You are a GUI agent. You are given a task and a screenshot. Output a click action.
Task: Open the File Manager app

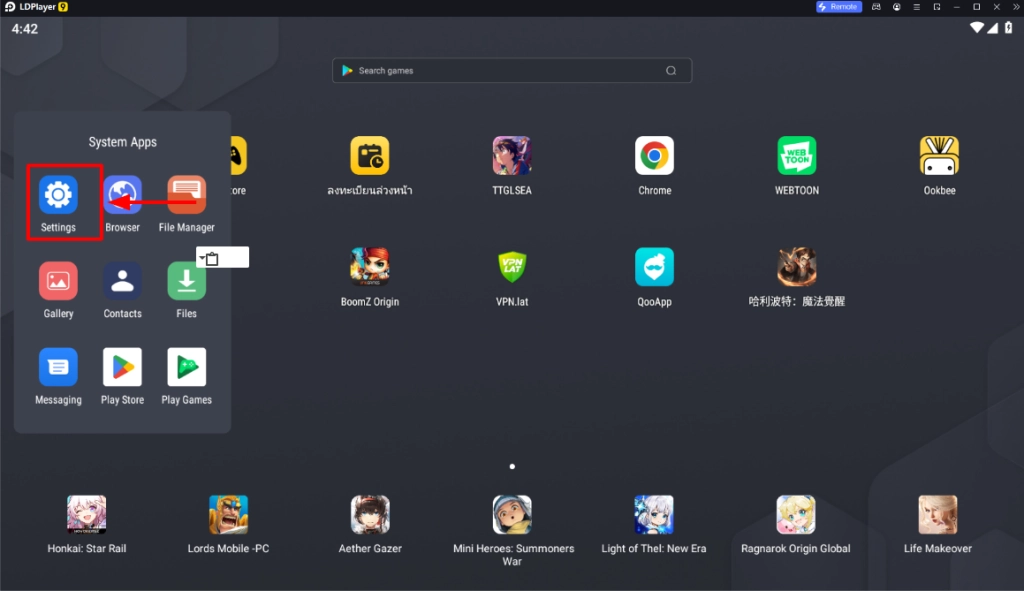click(x=187, y=195)
